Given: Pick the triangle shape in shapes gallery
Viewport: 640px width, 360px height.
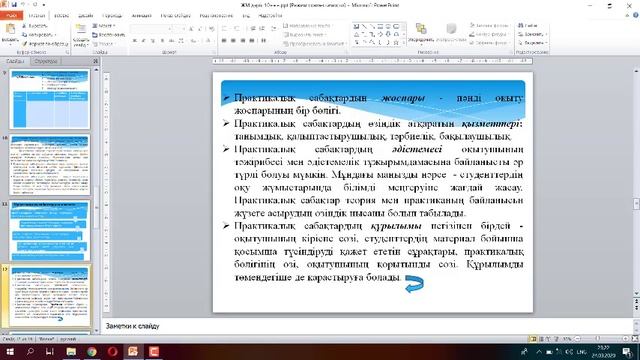Looking at the screenshot, I should pos(356,34).
